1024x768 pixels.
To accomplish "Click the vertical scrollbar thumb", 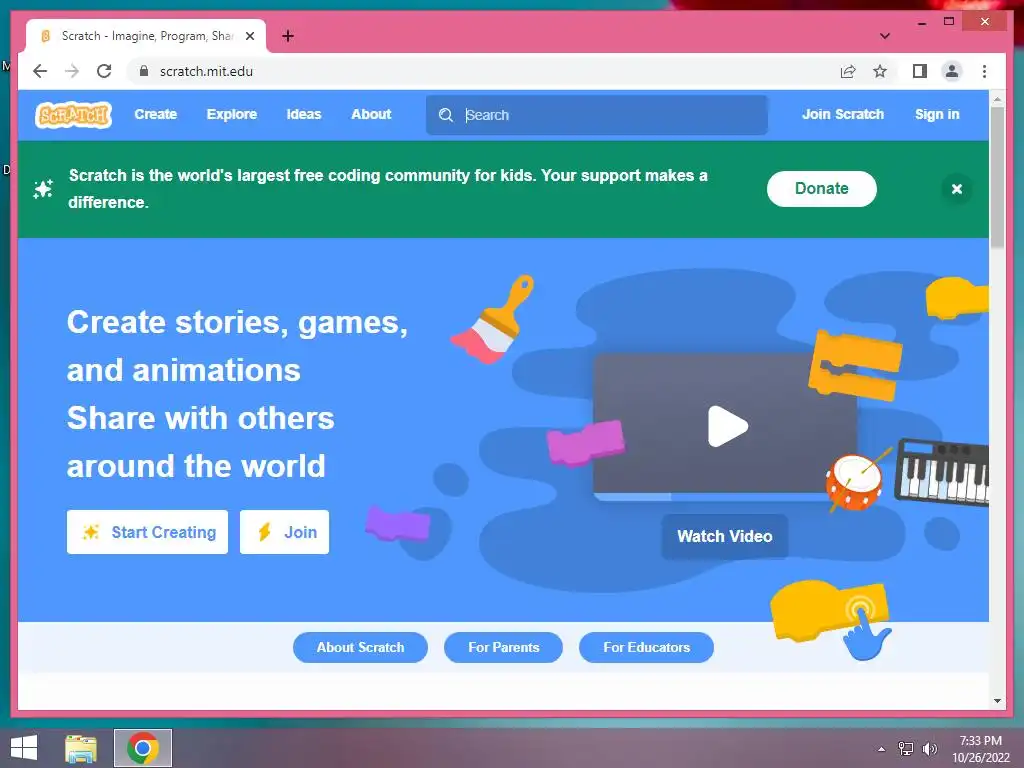I will [x=997, y=178].
